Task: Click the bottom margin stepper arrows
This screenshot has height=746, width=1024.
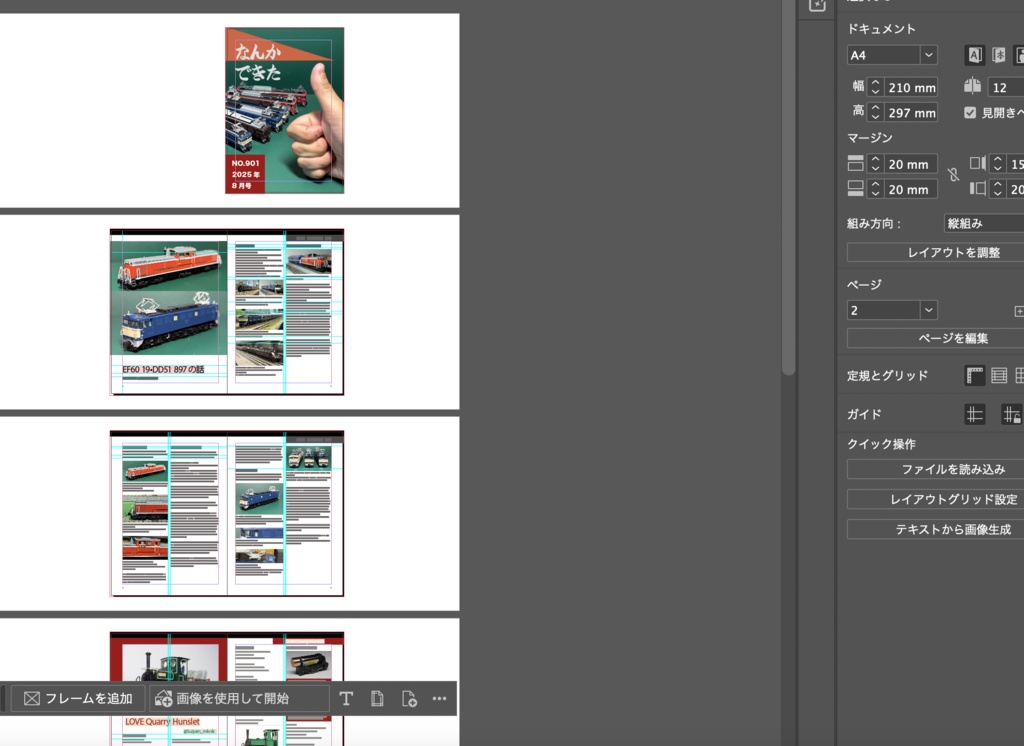Action: pyautogui.click(x=876, y=189)
